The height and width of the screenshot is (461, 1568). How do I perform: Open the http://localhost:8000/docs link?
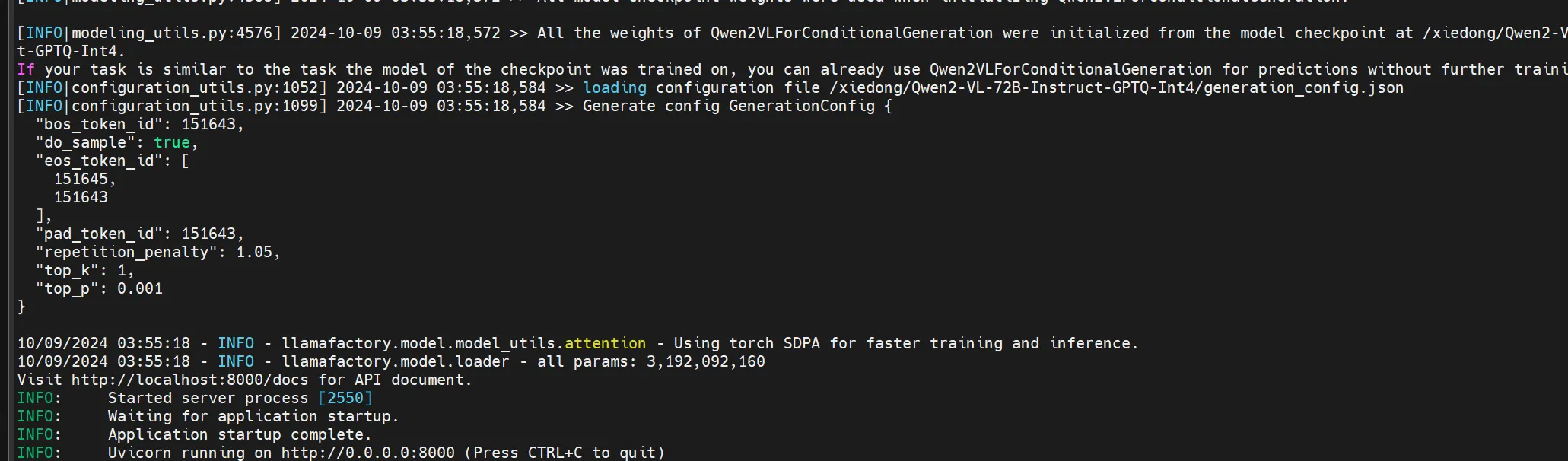click(x=190, y=380)
